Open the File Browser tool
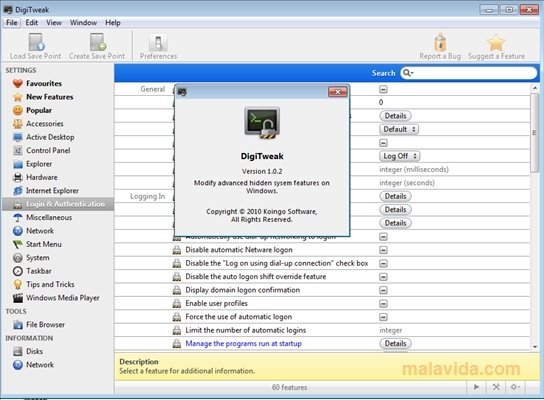Viewport: 544px width, 400px height. click(x=45, y=325)
